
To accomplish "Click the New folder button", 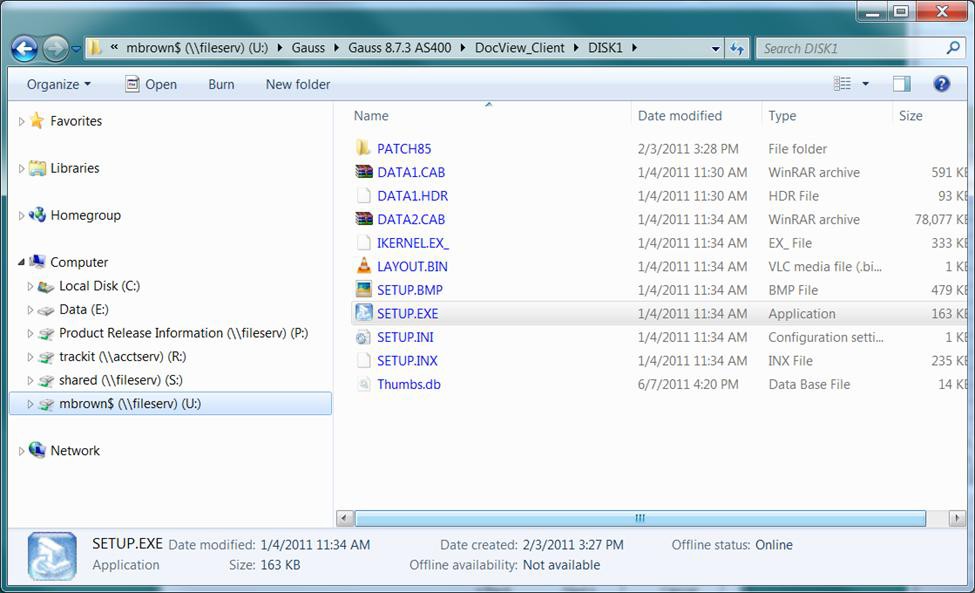I will point(297,84).
